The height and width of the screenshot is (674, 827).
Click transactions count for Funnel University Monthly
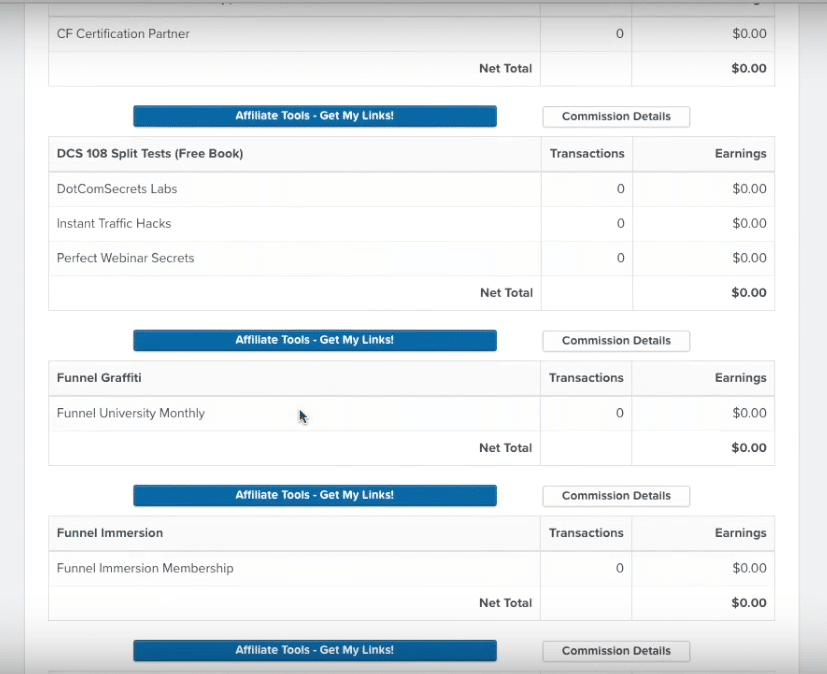(620, 413)
